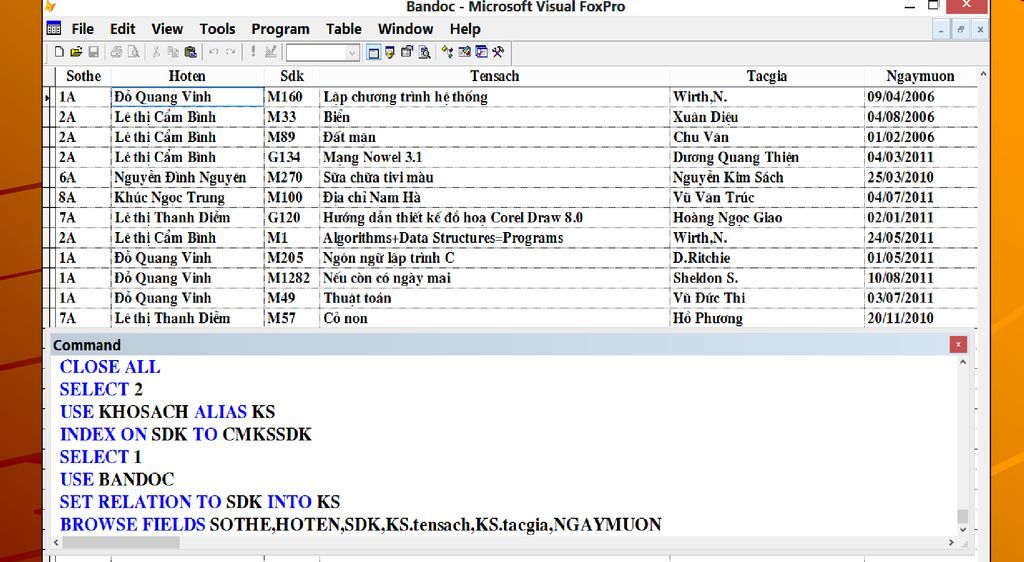Click date cell 25/03/2010
This screenshot has width=1024, height=562.
(x=920, y=178)
